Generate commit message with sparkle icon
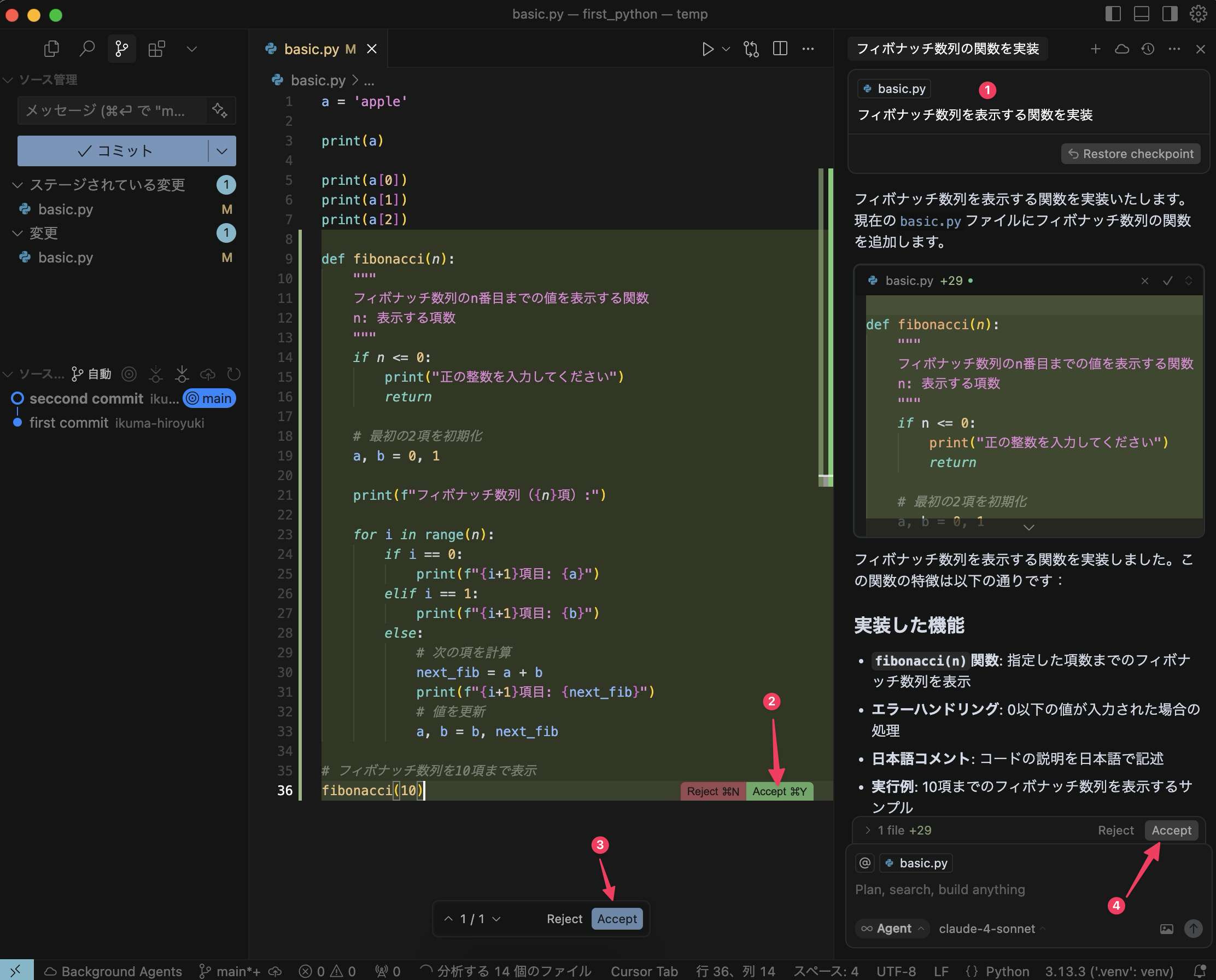Viewport: 1216px width, 980px height. (x=219, y=110)
